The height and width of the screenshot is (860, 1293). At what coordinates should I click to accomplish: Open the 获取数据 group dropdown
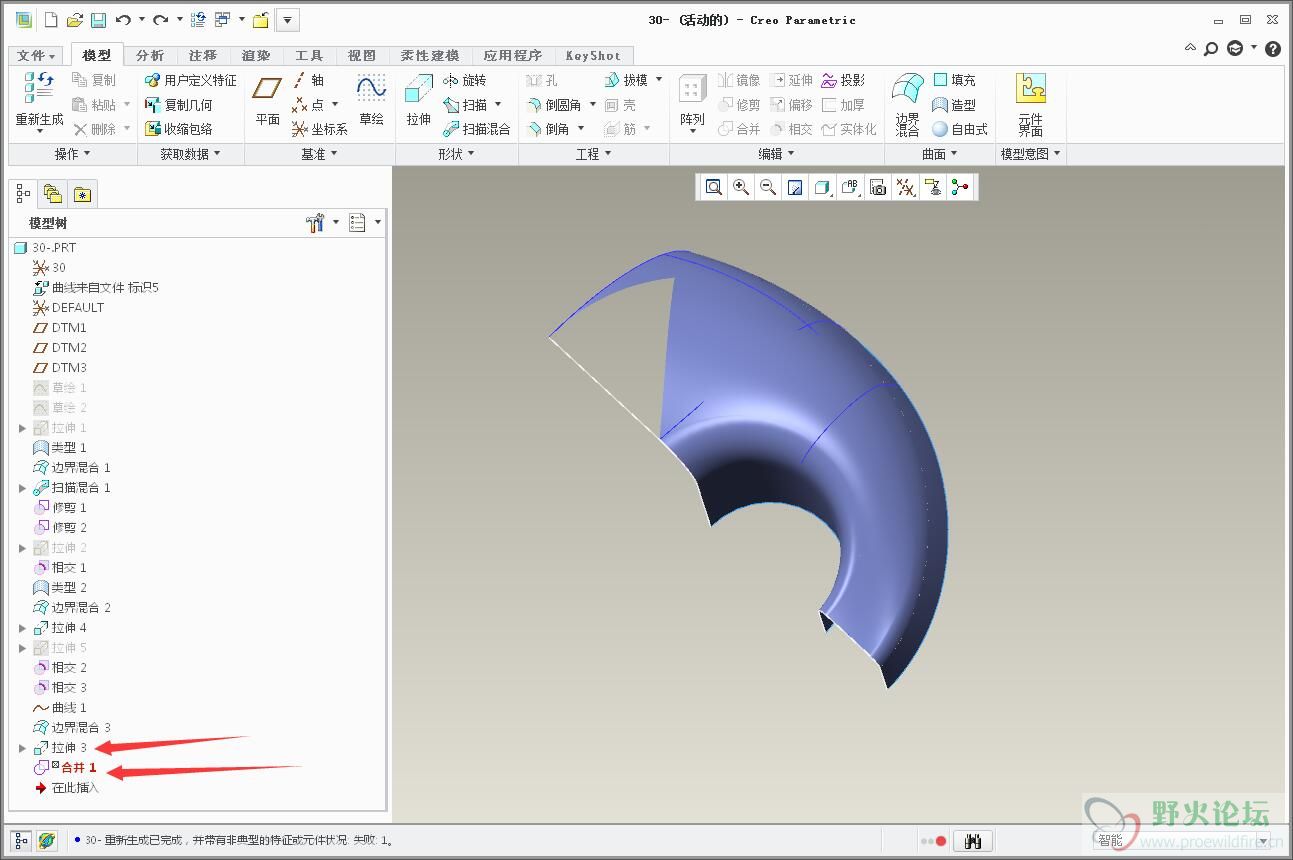click(x=190, y=154)
